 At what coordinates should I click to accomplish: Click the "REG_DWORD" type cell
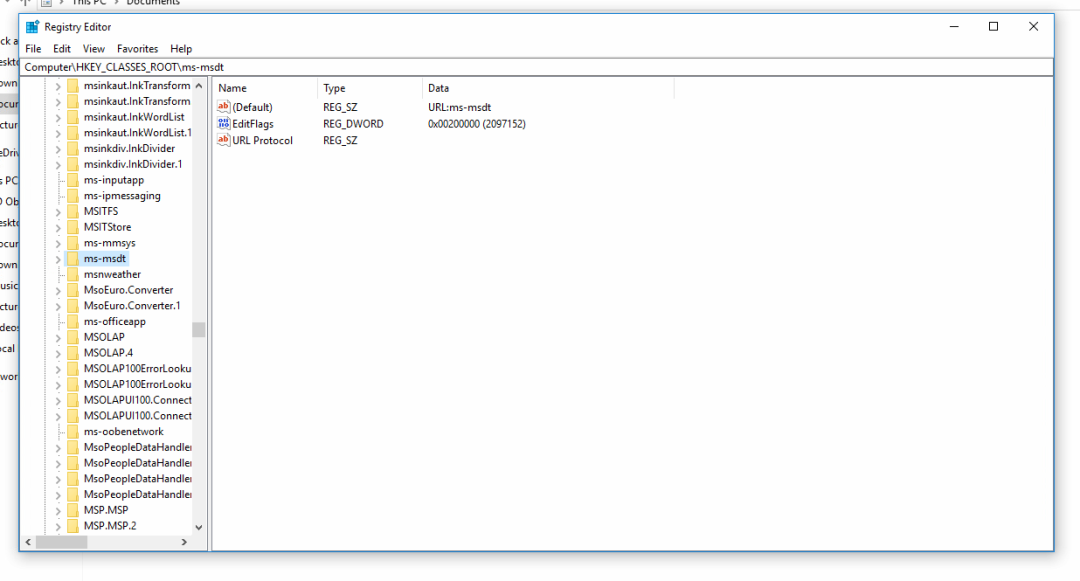click(353, 124)
